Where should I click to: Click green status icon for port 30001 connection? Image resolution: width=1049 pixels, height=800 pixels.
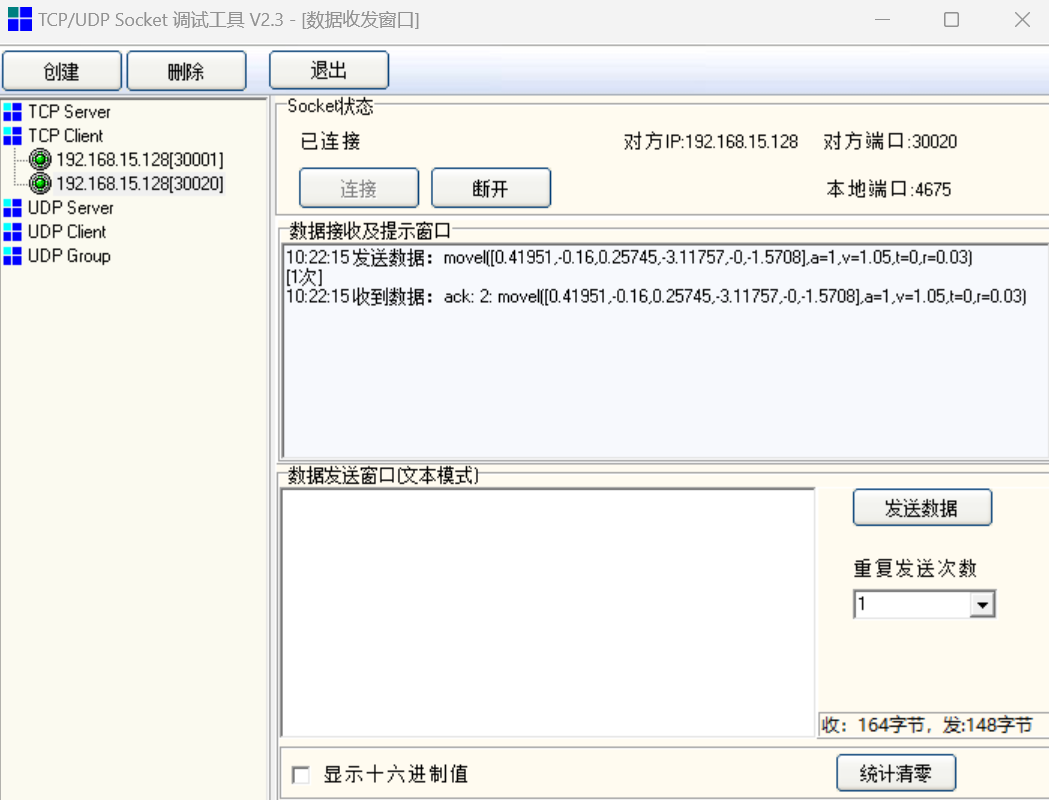coord(40,160)
